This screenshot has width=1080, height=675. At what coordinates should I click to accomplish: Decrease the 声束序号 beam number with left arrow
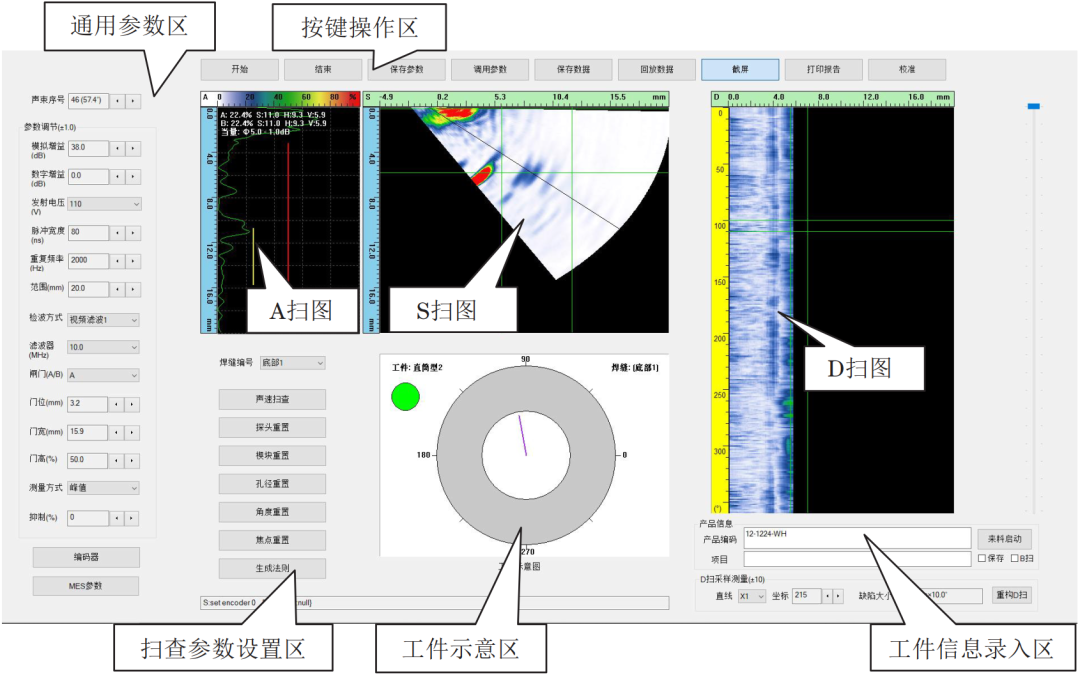(117, 101)
